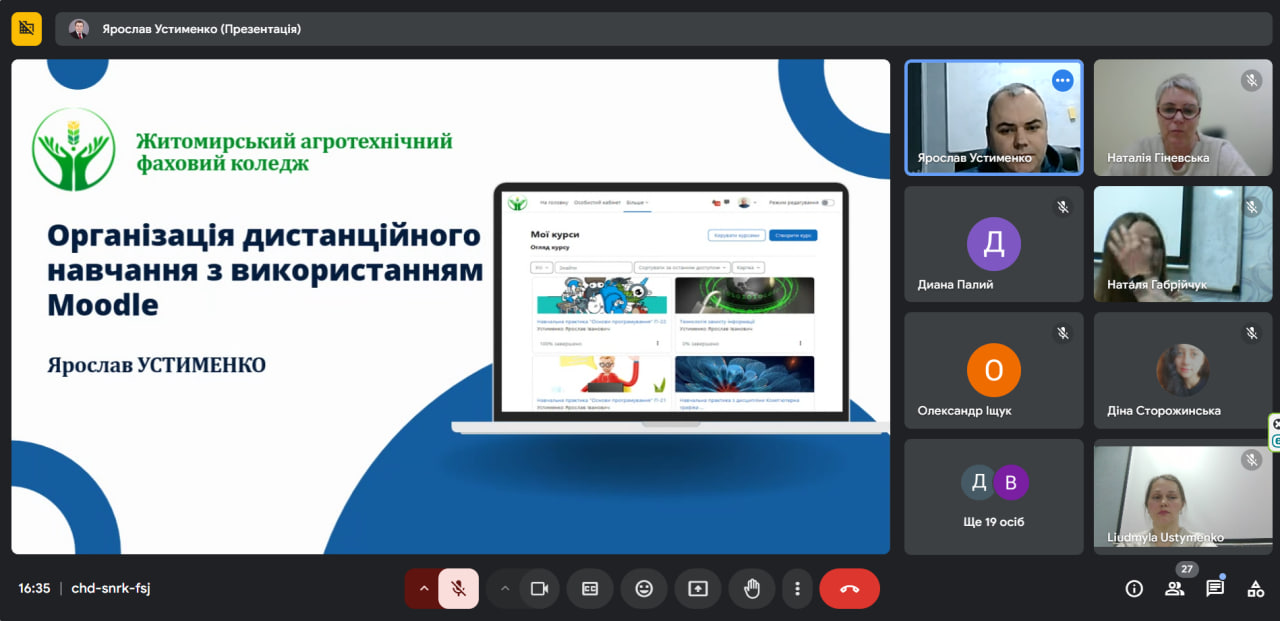Open the three-dot menu on the 0% завершено course card
Image resolution: width=1280 pixels, height=621 pixels.
(x=800, y=343)
